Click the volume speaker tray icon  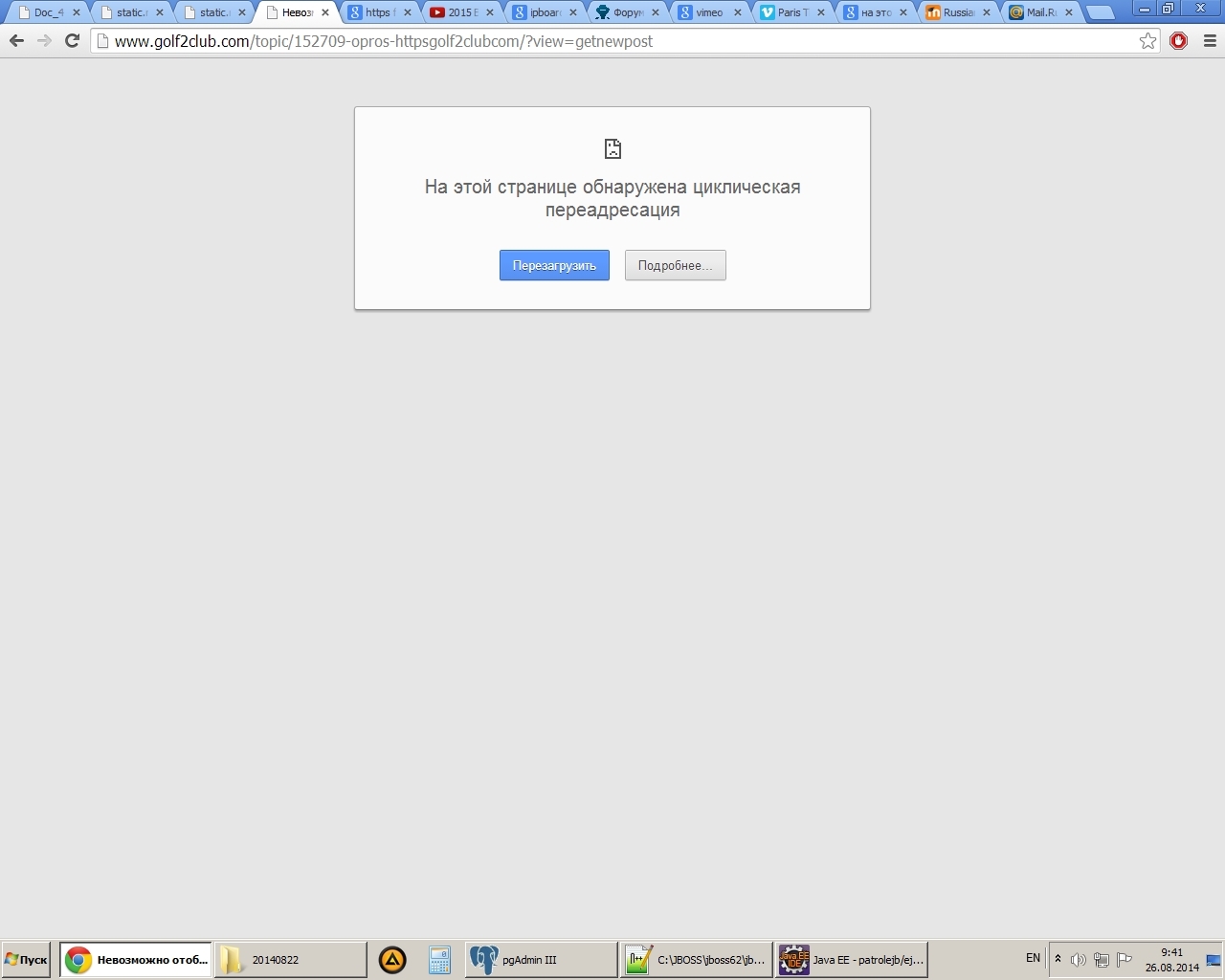tap(1078, 960)
